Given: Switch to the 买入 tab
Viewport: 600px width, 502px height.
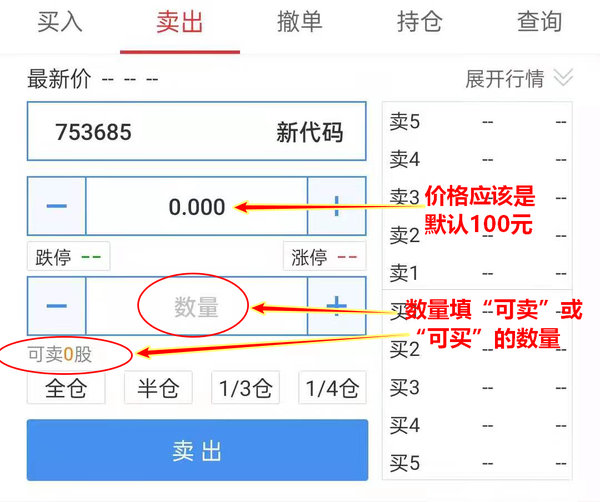Looking at the screenshot, I should click(x=60, y=22).
